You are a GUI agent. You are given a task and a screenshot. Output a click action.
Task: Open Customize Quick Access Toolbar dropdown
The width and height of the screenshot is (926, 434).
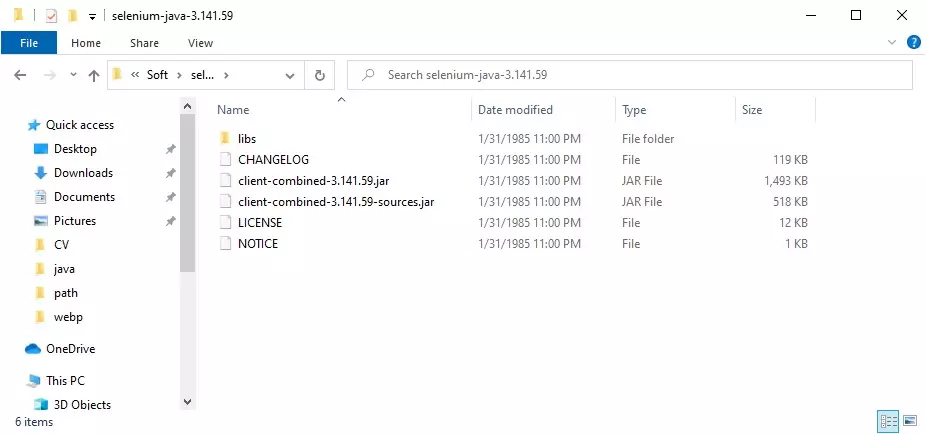pos(92,17)
